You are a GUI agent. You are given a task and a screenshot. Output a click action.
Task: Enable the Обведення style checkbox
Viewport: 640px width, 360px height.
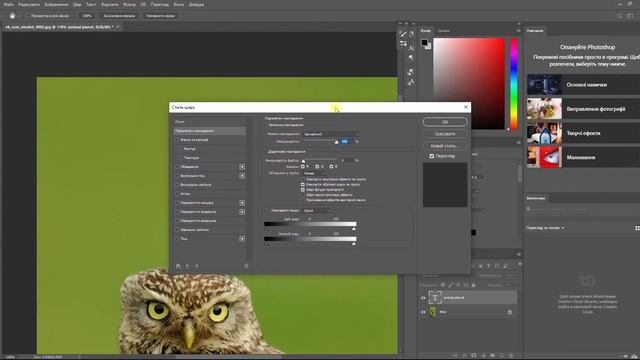(178, 167)
